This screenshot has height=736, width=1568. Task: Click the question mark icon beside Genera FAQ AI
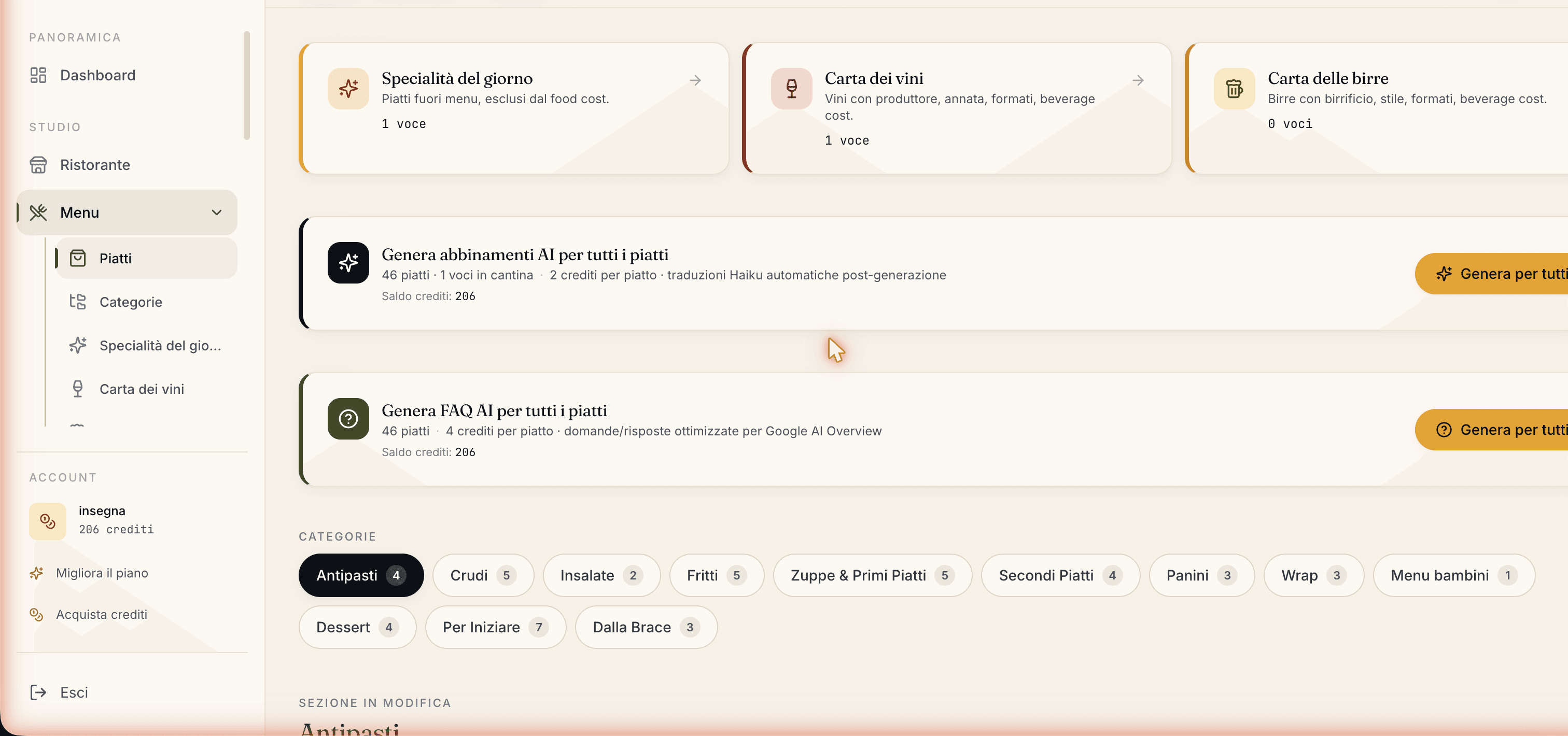(348, 418)
